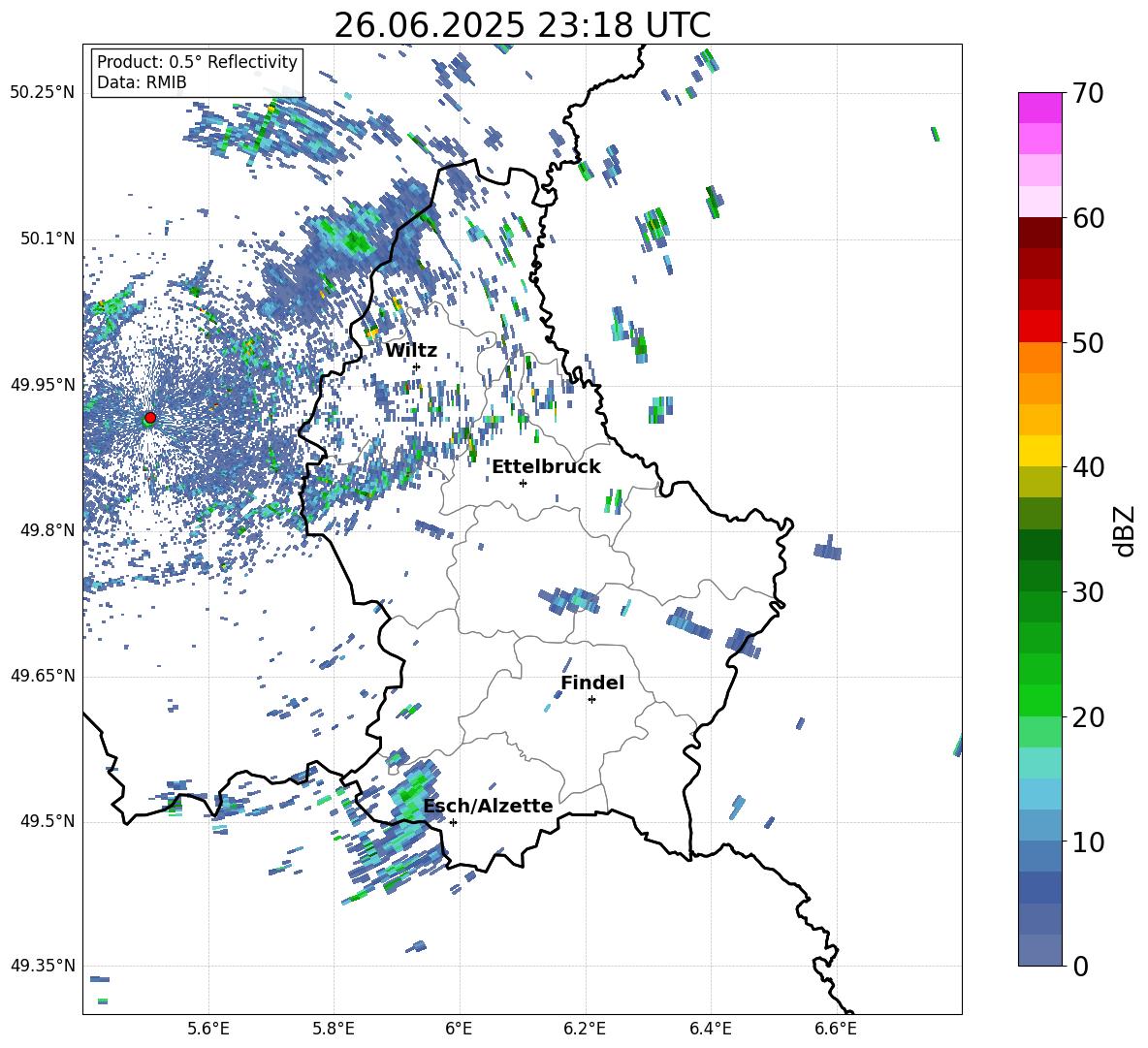
Task: Click the 6.2°E longitude label
Action: pos(585,1030)
